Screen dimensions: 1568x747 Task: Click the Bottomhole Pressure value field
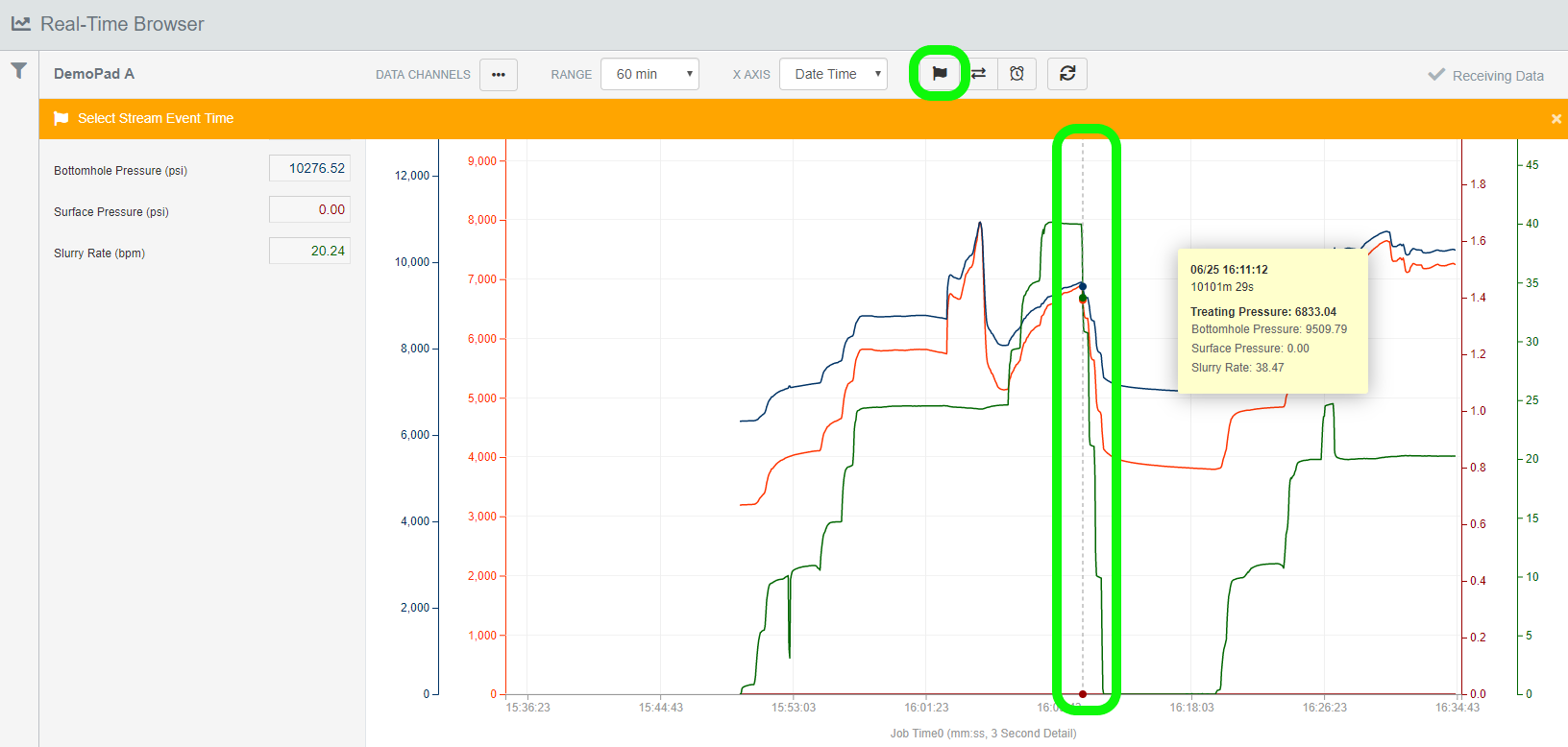(309, 168)
